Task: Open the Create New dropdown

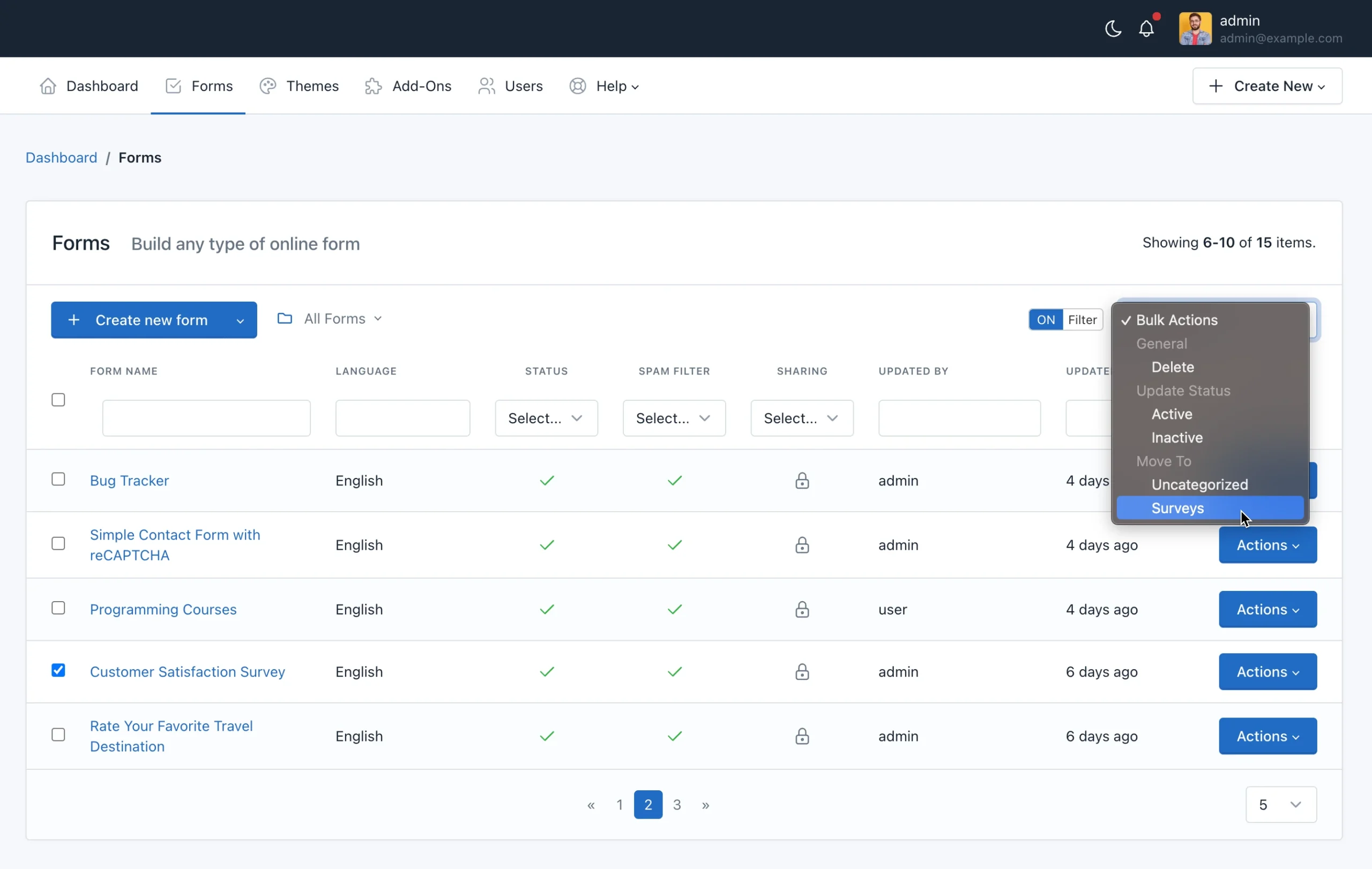Action: [1267, 86]
